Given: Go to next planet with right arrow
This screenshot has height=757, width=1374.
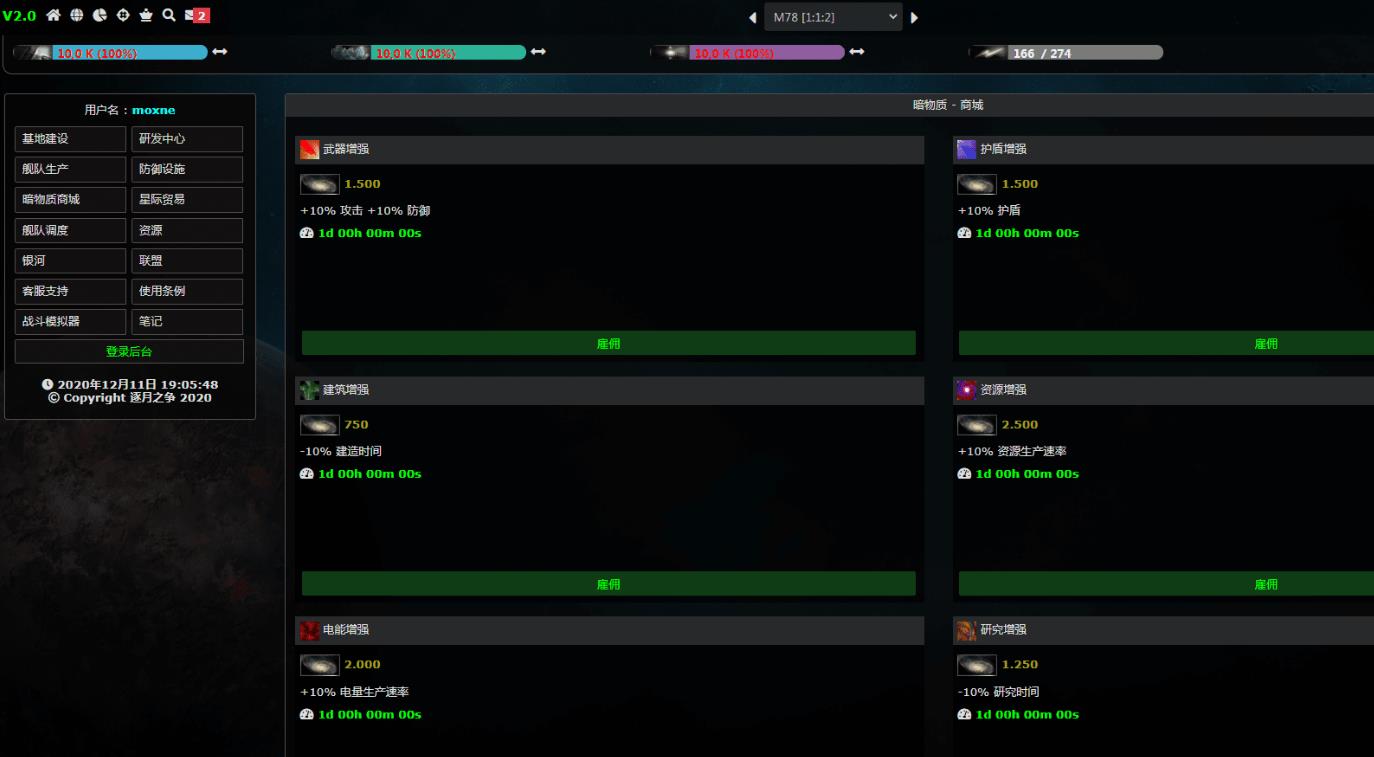Looking at the screenshot, I should coord(914,17).
